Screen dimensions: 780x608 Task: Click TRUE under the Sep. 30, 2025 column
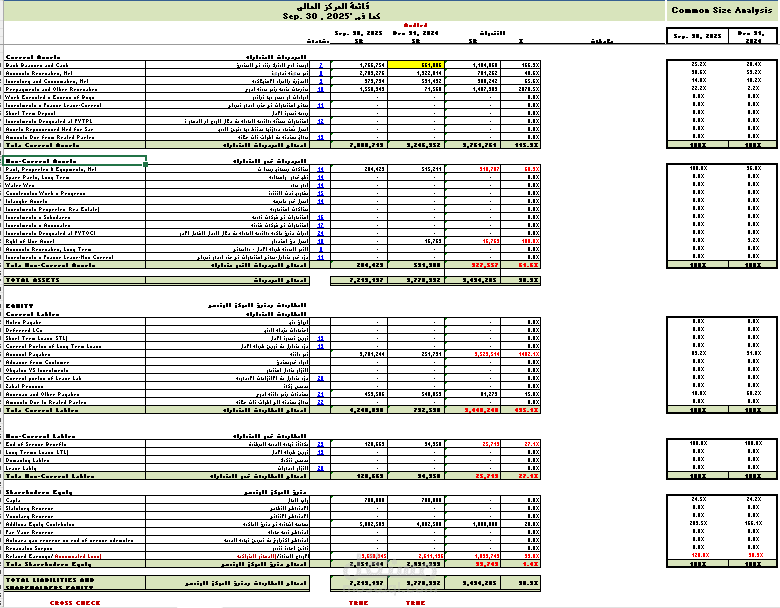click(359, 603)
